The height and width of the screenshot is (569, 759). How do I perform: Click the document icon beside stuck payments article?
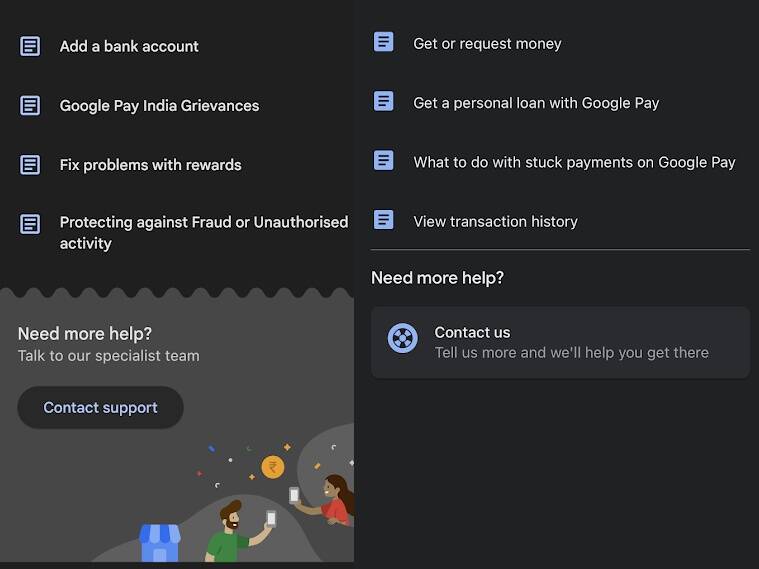384,160
